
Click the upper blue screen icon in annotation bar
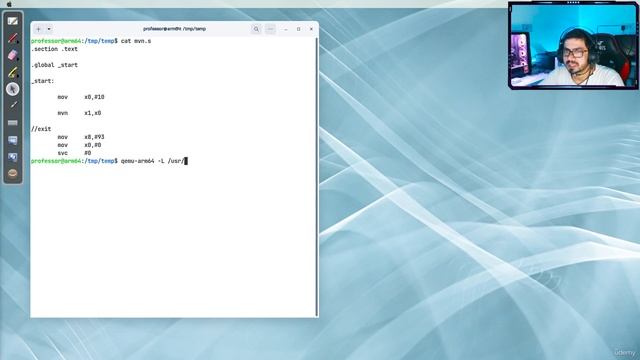tap(13, 140)
